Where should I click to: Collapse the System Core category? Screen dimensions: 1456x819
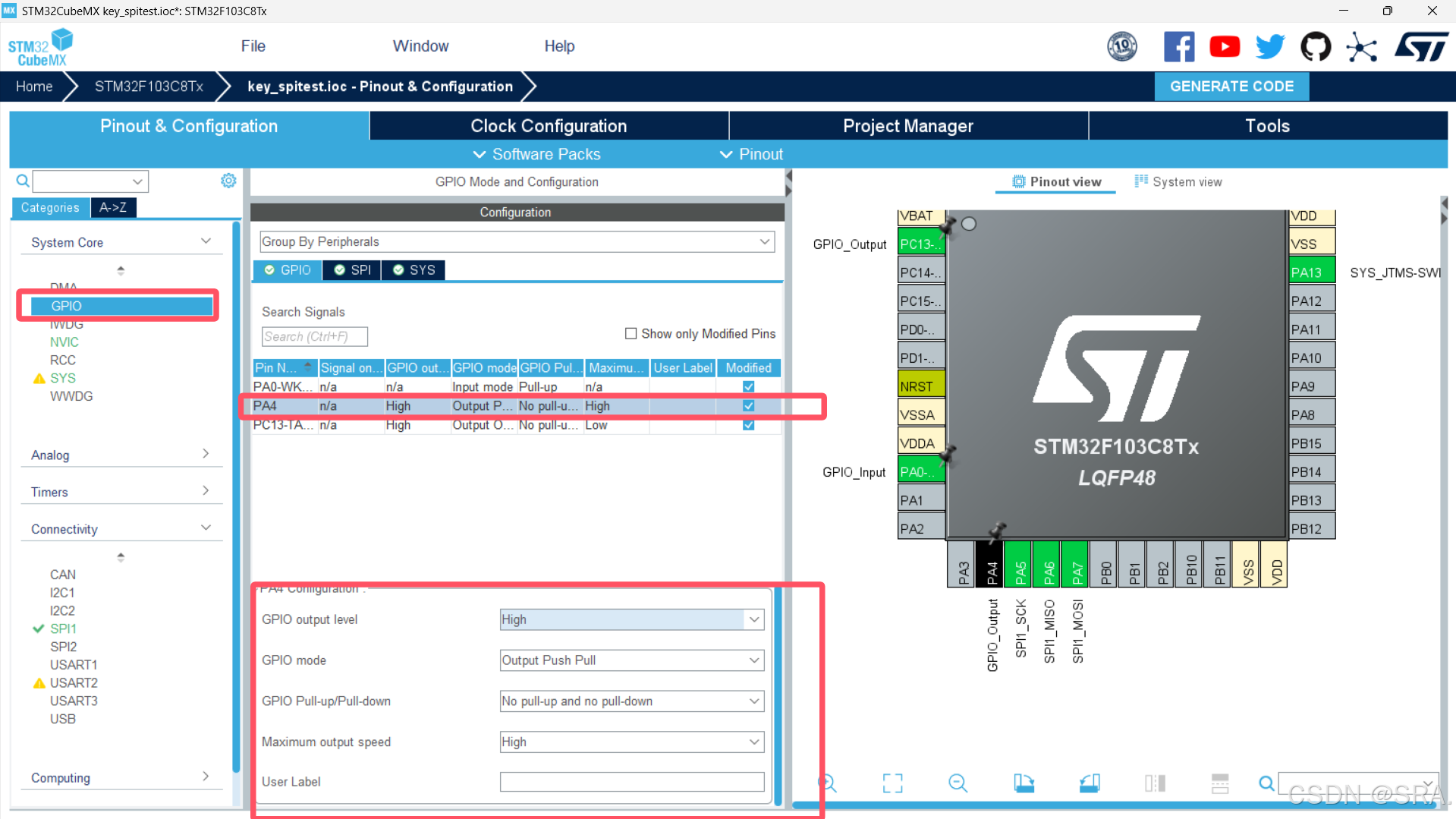coord(206,241)
